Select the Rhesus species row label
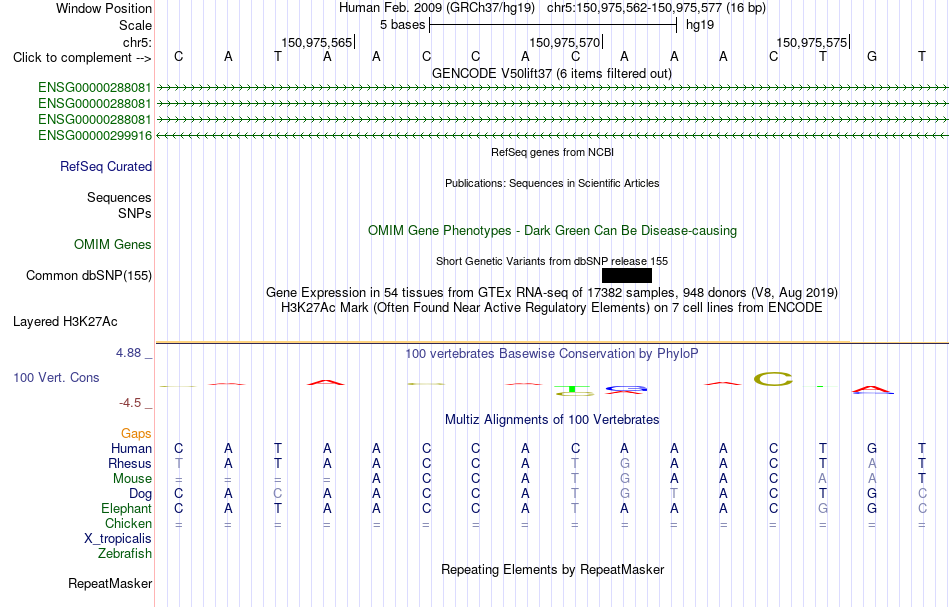The height and width of the screenshot is (607, 950). point(130,463)
